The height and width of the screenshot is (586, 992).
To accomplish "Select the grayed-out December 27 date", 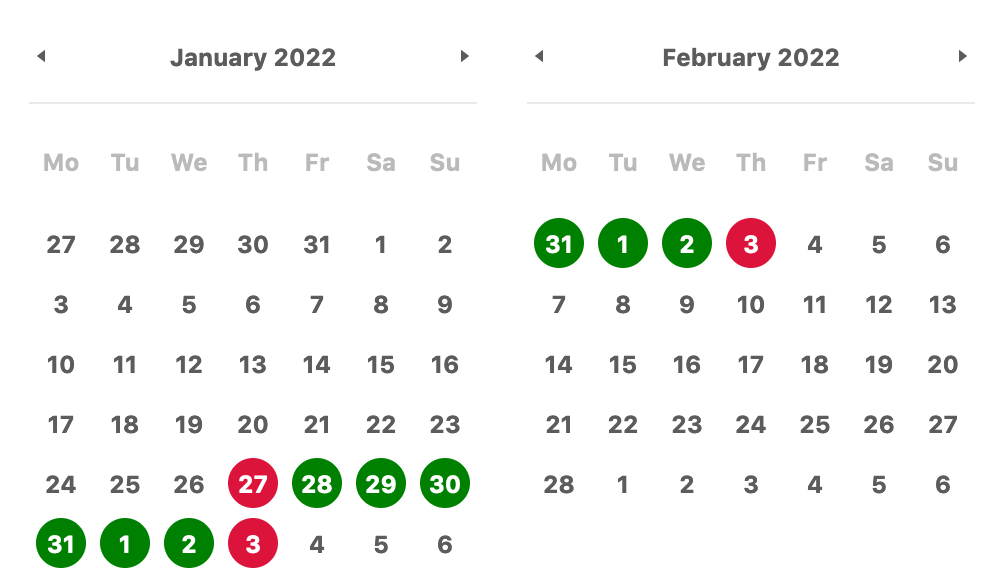I will tap(61, 244).
